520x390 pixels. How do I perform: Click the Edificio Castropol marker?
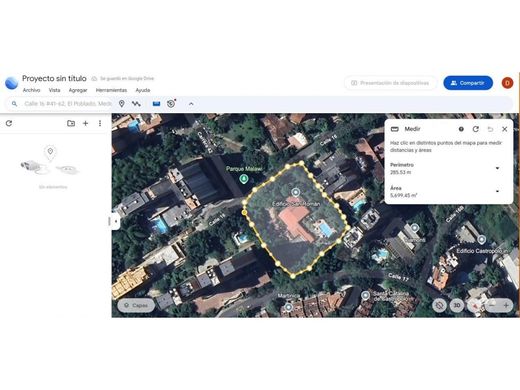pos(481,239)
